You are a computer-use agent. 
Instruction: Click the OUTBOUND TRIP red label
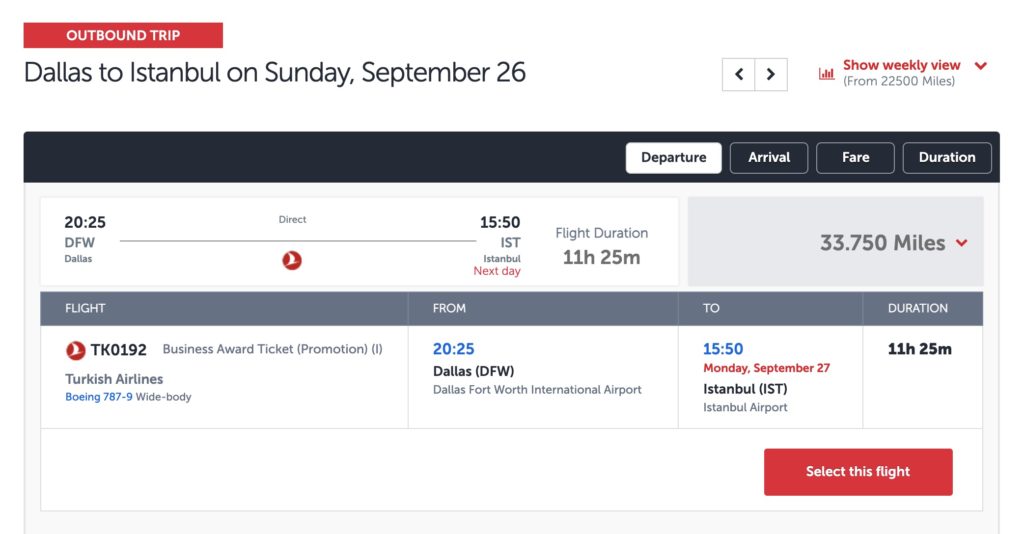tap(123, 35)
